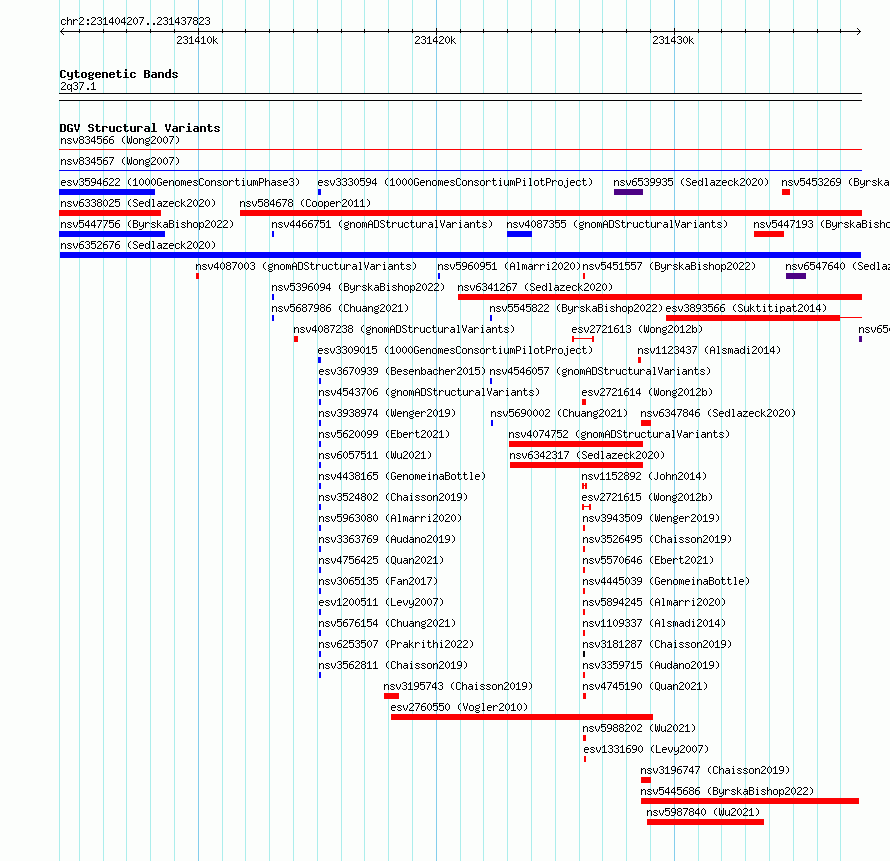Click nsv5894245 (Almarri2020) label

click(x=654, y=602)
